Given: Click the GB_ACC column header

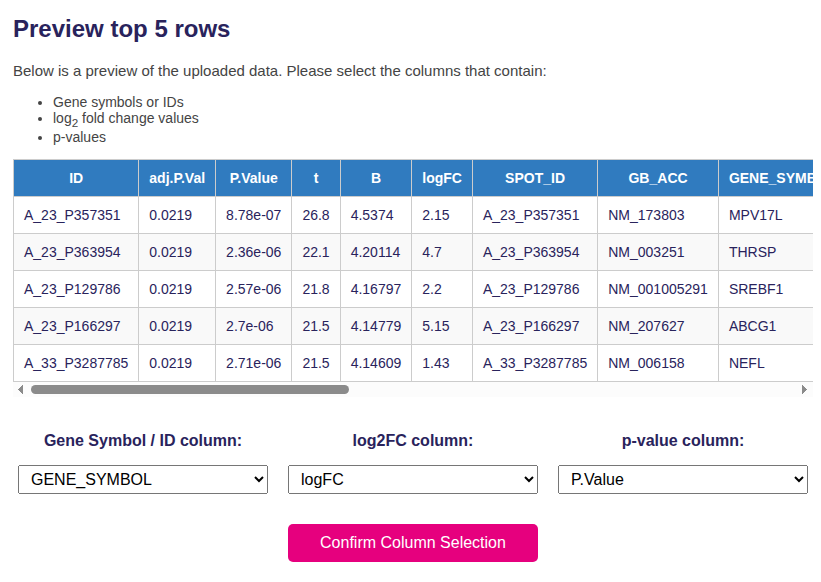Looking at the screenshot, I should tap(658, 178).
